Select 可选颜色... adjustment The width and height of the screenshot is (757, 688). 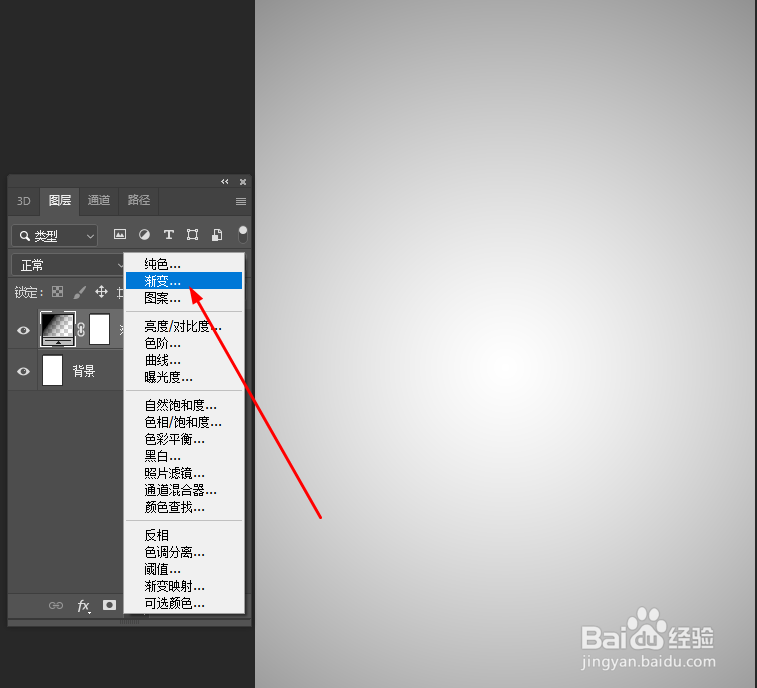click(x=184, y=603)
